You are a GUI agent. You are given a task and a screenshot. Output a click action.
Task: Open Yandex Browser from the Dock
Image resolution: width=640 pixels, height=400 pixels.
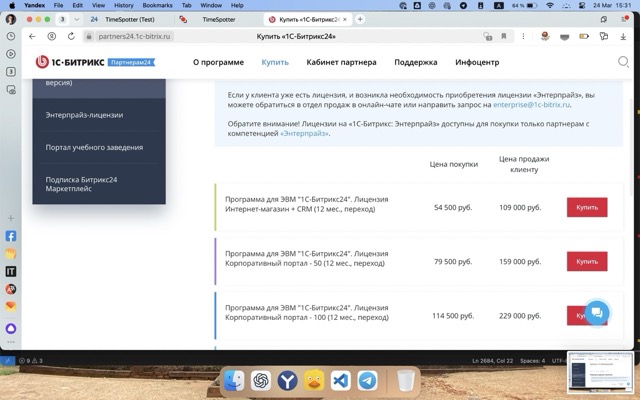[288, 381]
